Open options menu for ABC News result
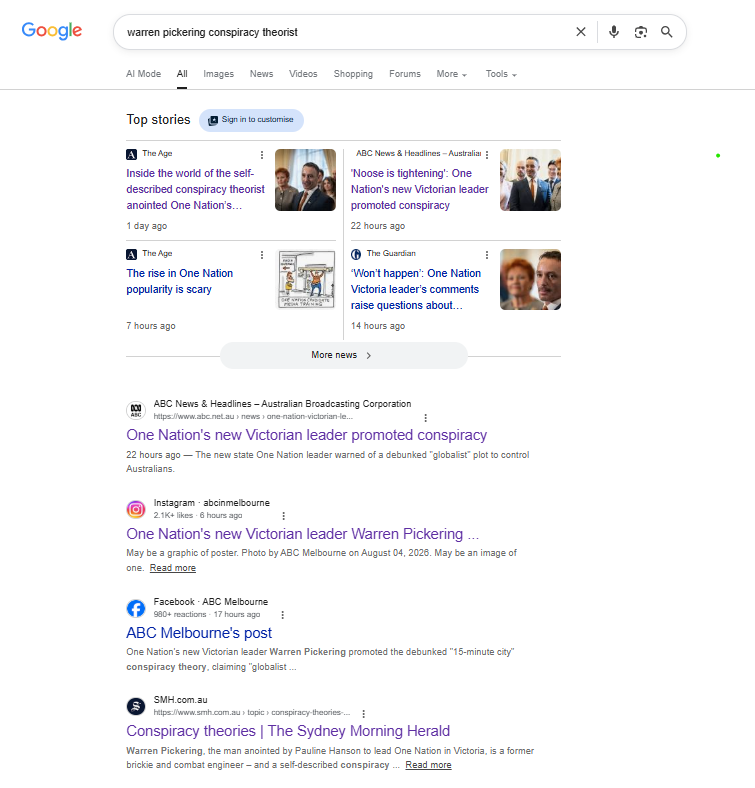 tap(425, 418)
